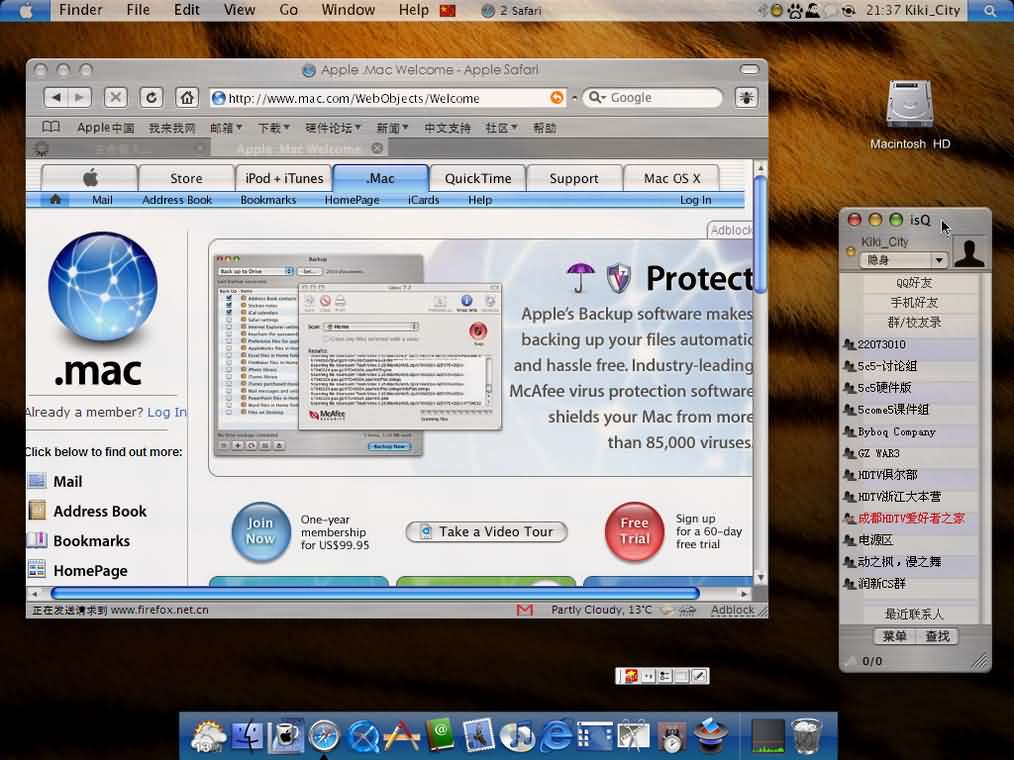The height and width of the screenshot is (760, 1014).
Task: Click the 查找 button in isQ
Action: (x=937, y=636)
